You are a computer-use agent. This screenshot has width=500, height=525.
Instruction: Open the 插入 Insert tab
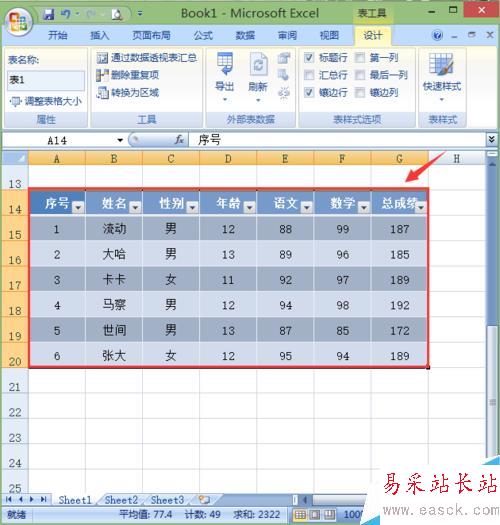99,35
